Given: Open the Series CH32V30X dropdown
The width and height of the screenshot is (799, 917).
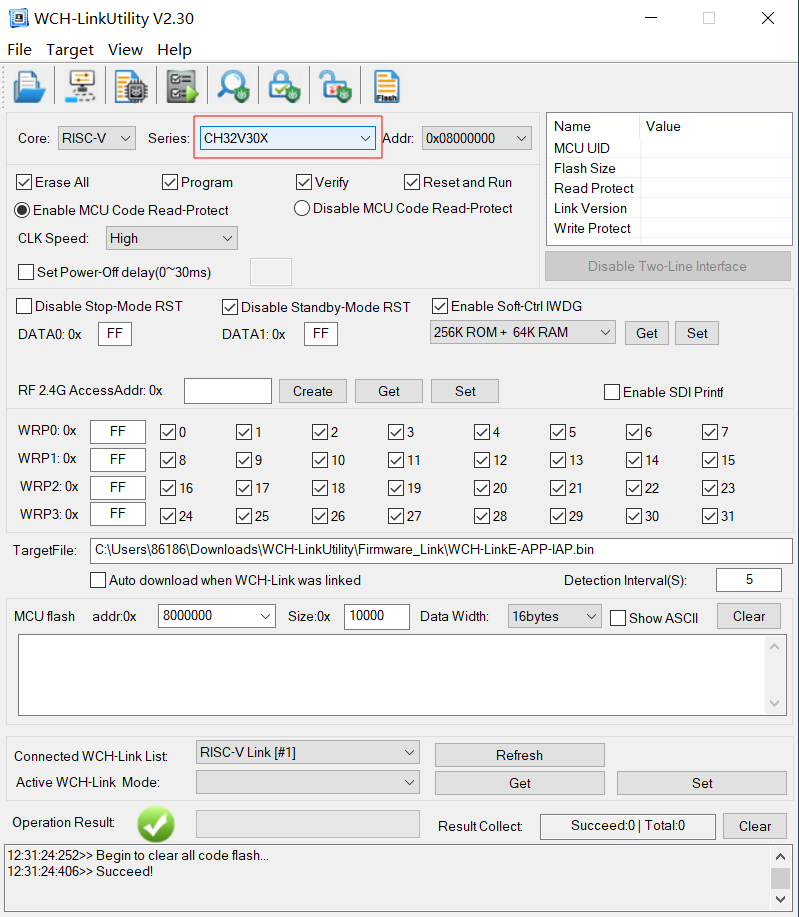Looking at the screenshot, I should [287, 139].
